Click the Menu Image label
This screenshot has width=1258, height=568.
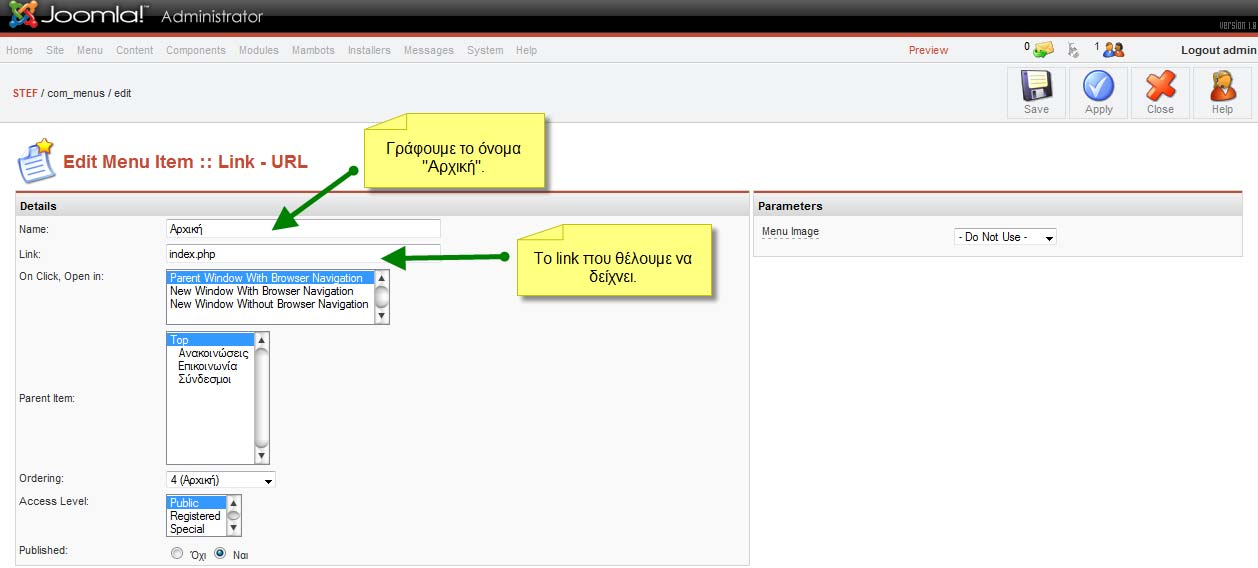(x=790, y=232)
